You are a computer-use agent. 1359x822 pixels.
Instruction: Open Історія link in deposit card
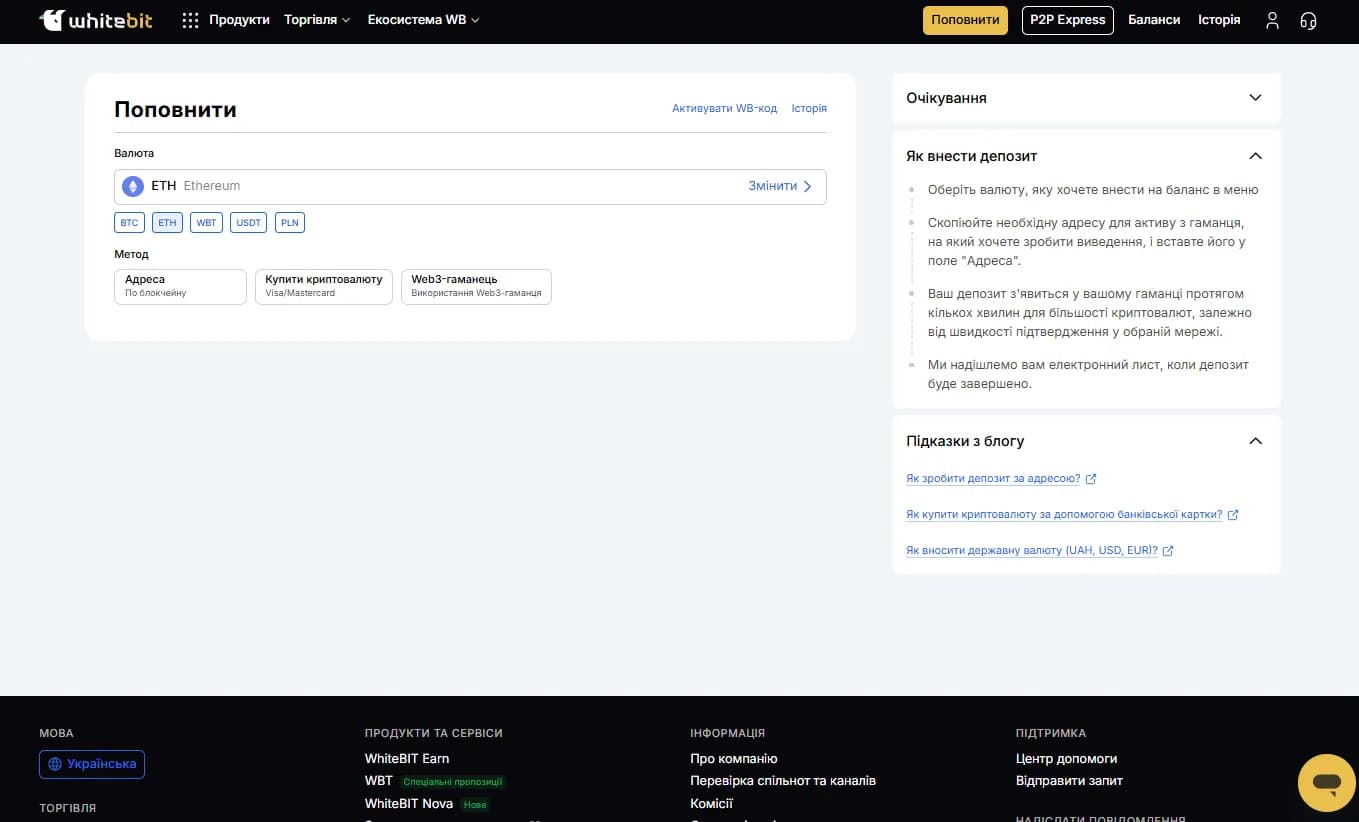coord(809,108)
